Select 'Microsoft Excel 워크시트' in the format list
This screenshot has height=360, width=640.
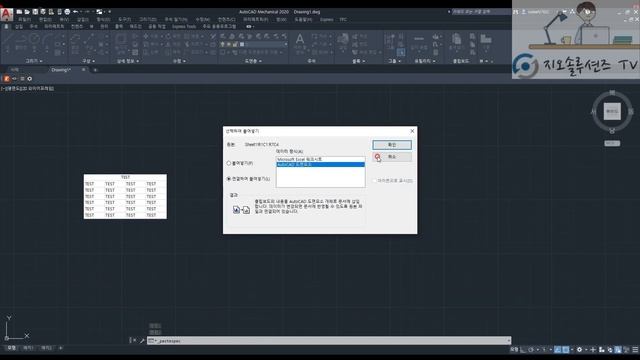(320, 159)
